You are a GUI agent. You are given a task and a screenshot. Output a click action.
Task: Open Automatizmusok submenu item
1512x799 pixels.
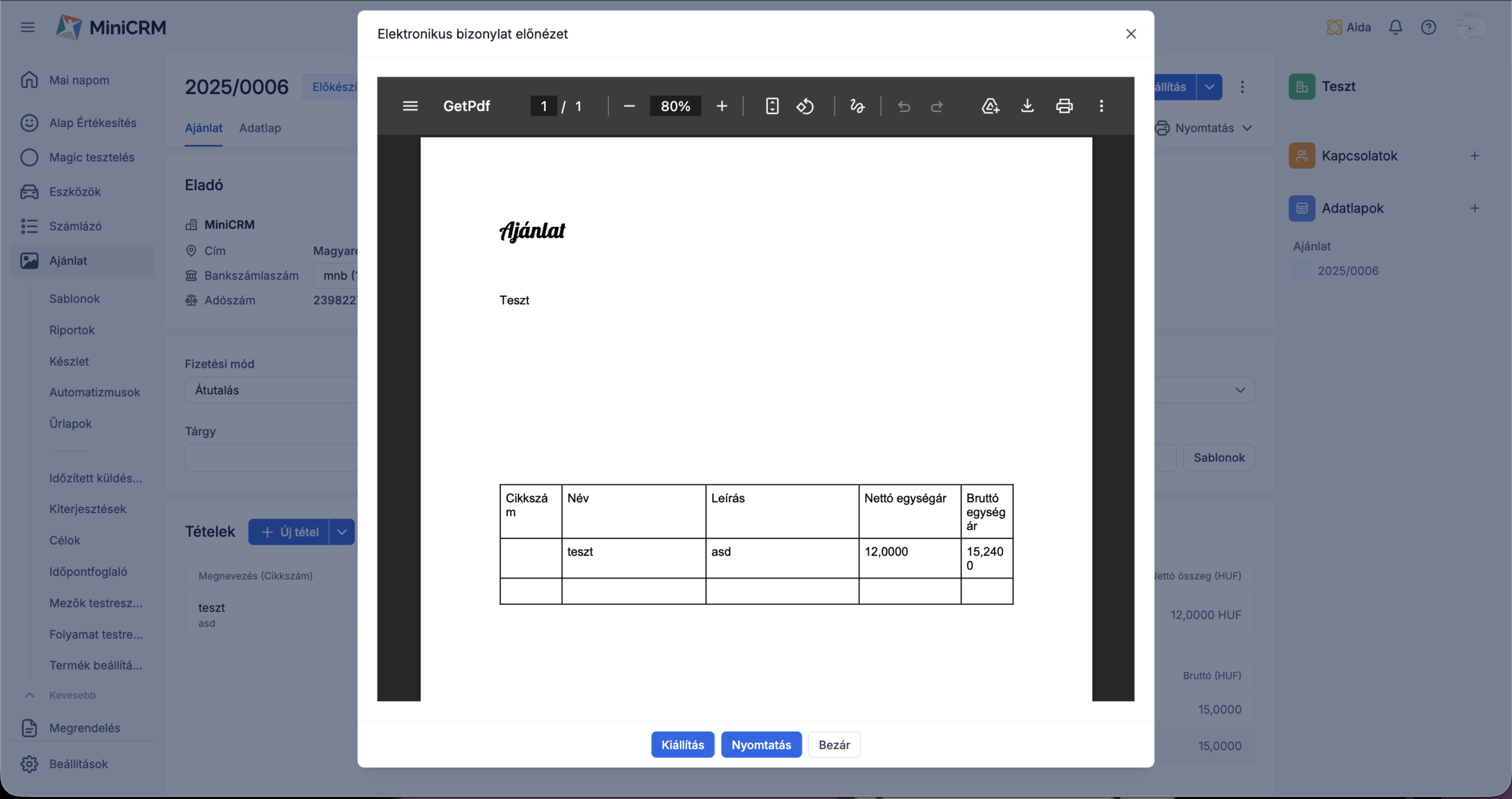[94, 392]
